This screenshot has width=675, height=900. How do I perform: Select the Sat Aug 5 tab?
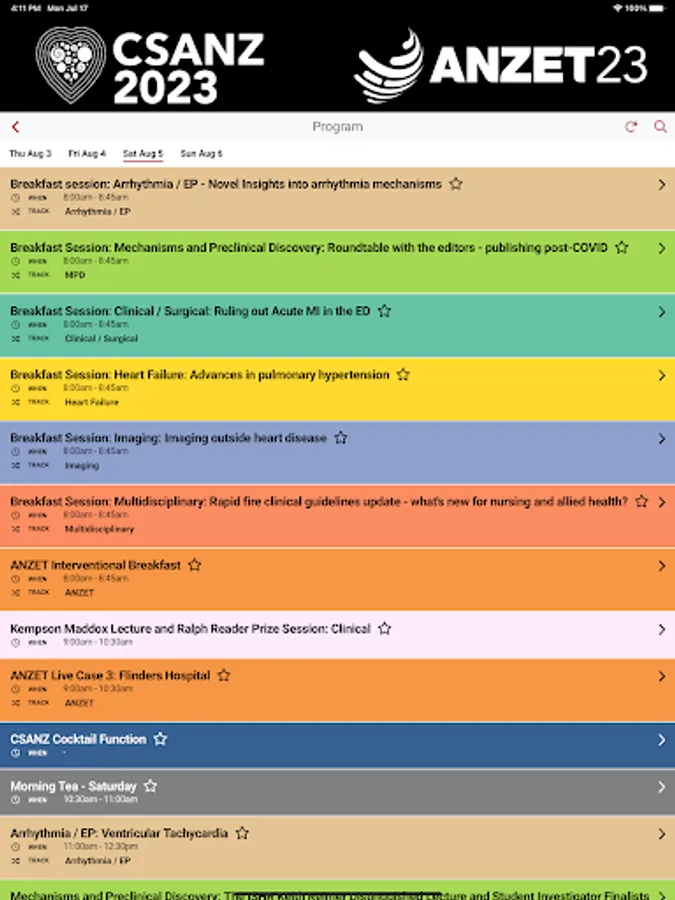(x=143, y=153)
